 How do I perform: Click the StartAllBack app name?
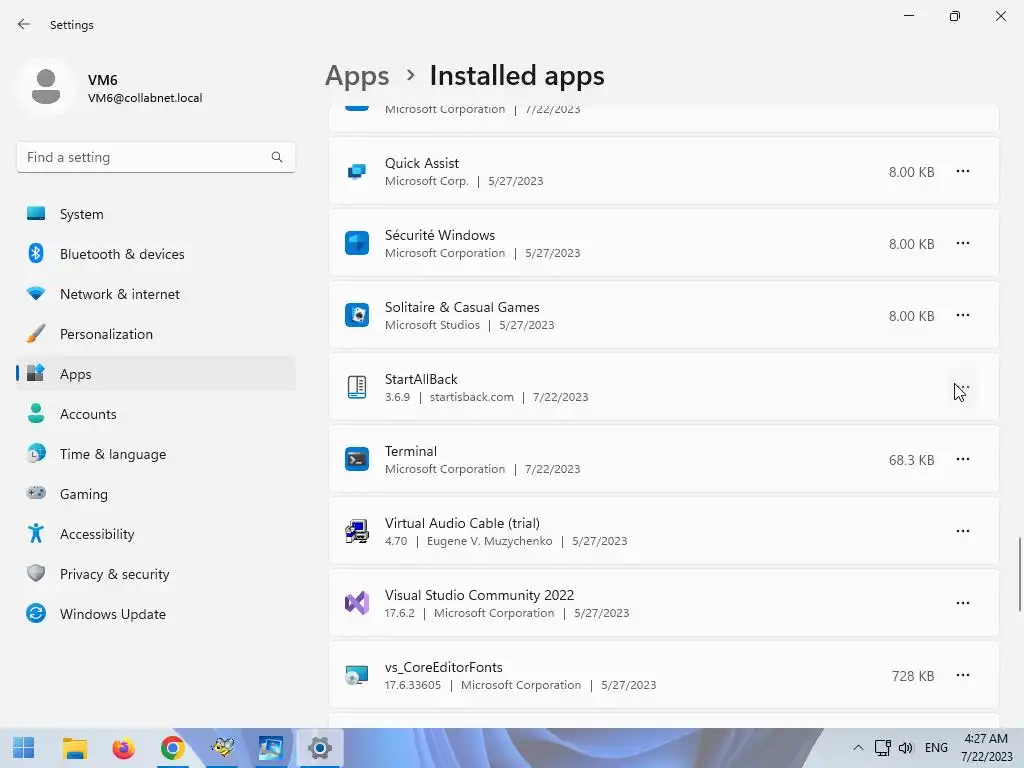421,379
